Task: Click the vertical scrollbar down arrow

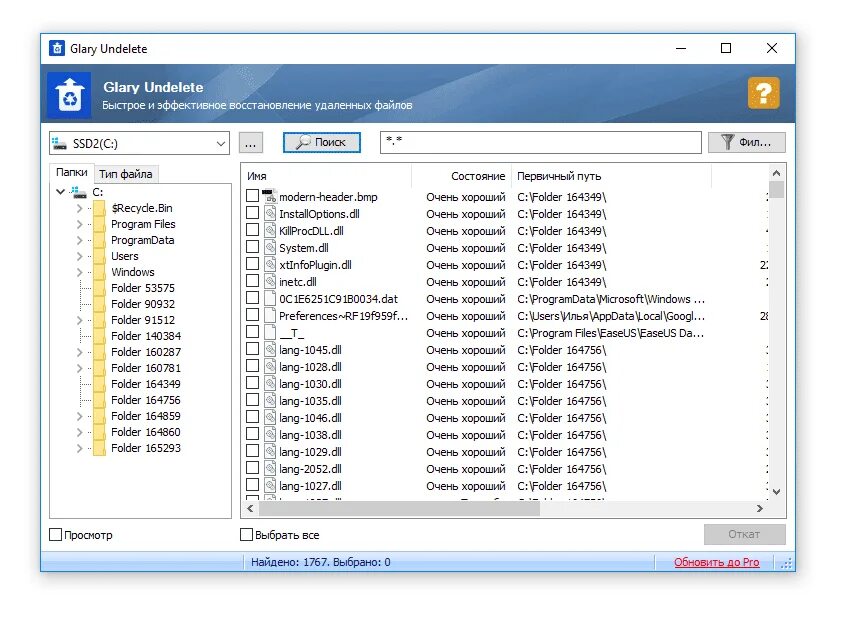Action: (776, 491)
